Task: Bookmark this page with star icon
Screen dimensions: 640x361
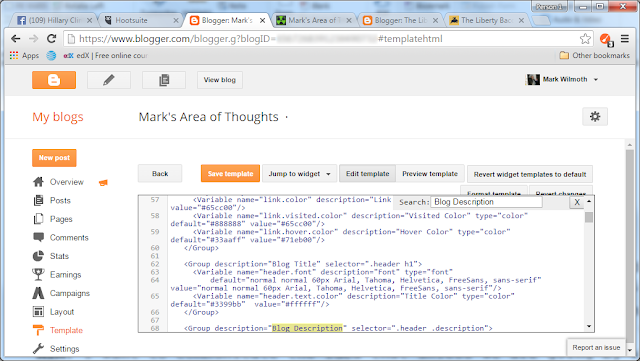Action: (x=585, y=39)
